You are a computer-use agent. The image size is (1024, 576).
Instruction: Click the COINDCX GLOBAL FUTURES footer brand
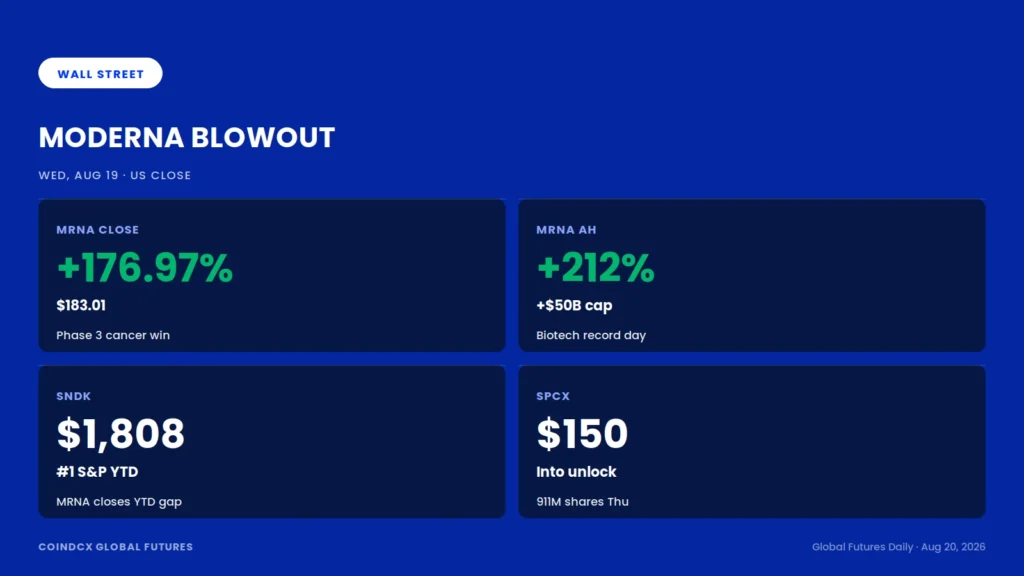[x=116, y=547]
